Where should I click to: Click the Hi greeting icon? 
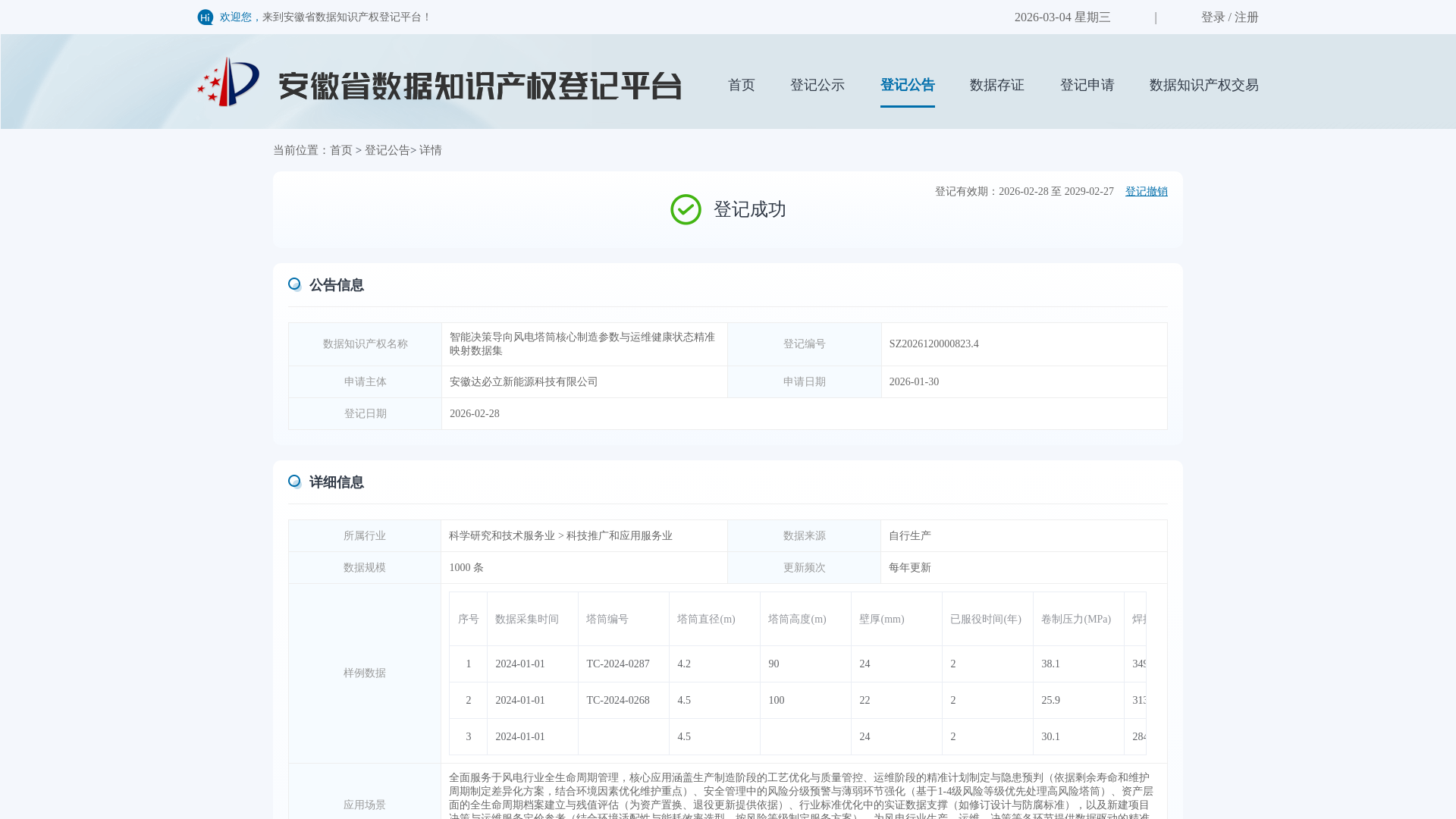coord(205,17)
